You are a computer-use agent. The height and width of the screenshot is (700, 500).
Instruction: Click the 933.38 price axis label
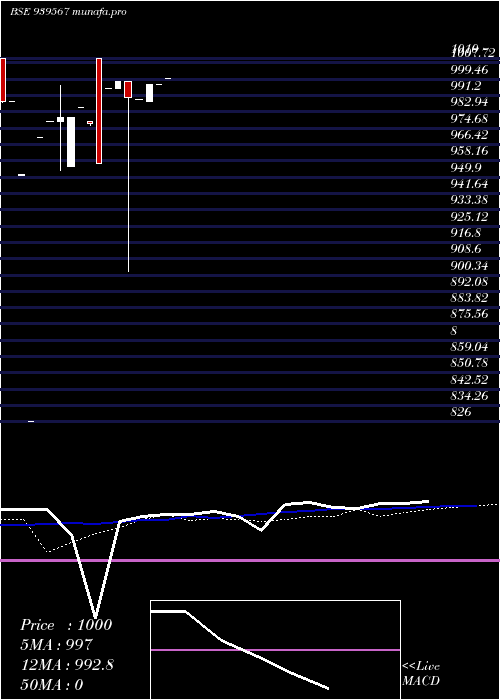coord(469,199)
